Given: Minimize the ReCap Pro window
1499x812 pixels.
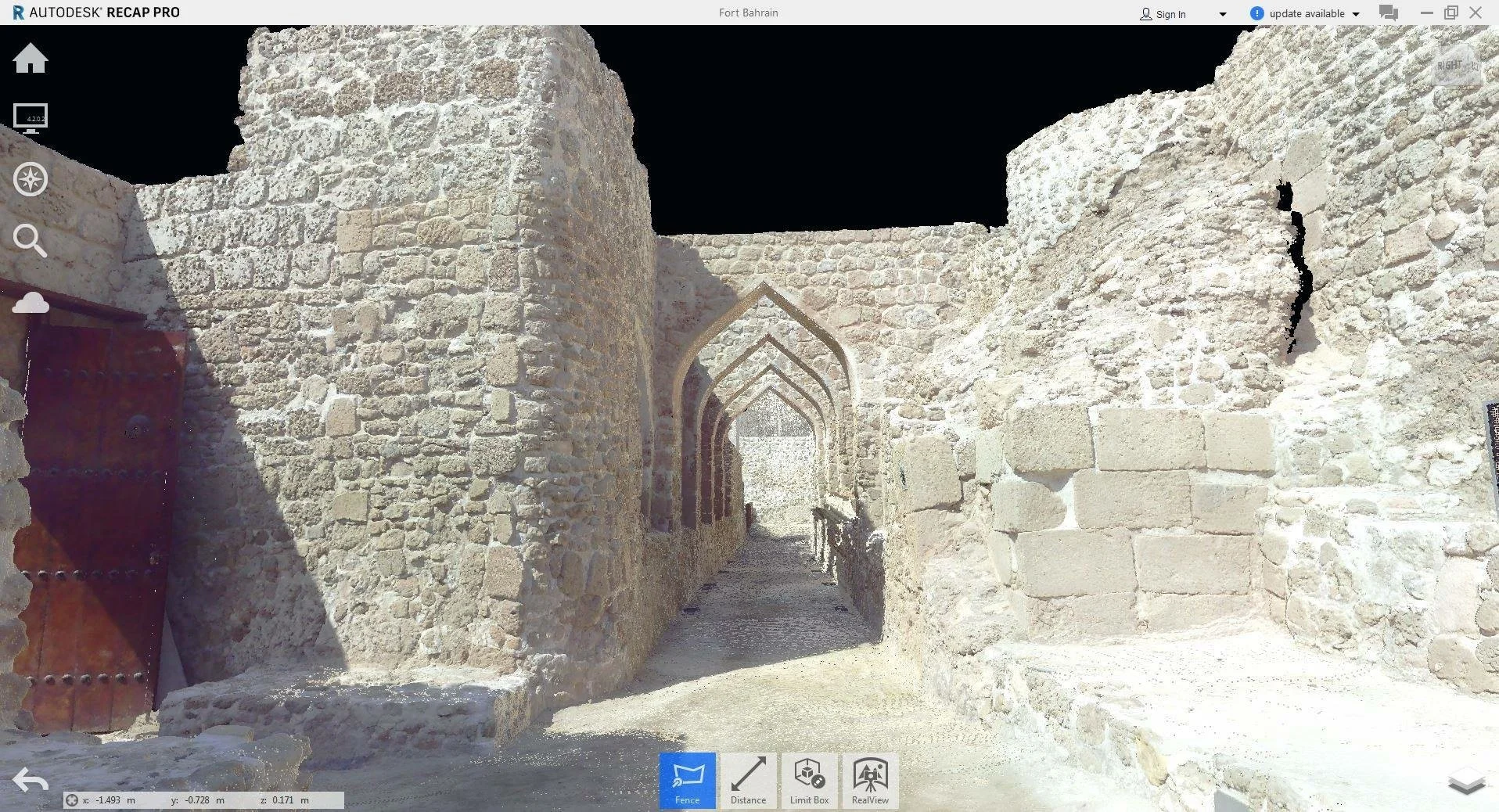Looking at the screenshot, I should pos(1427,13).
